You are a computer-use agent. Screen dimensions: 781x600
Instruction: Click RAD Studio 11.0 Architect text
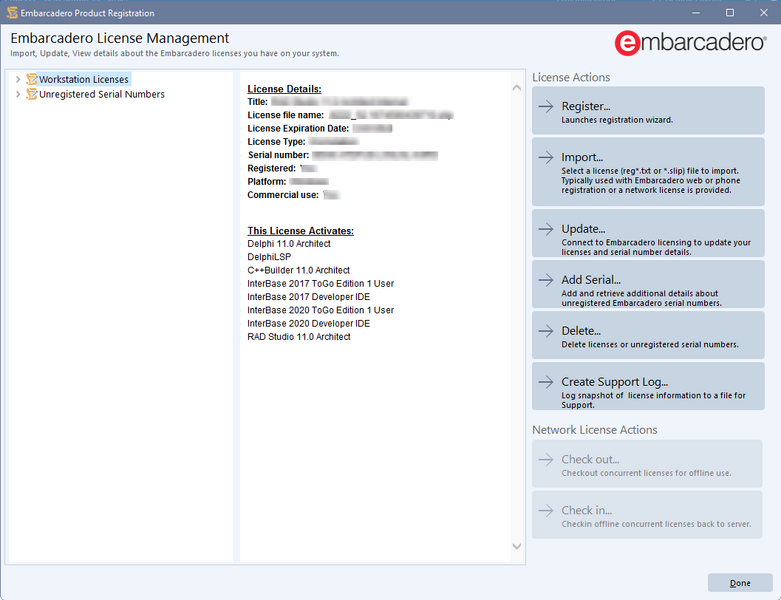coord(299,337)
